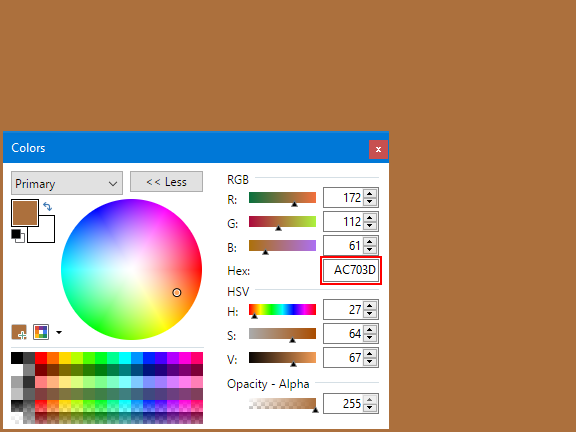The width and height of the screenshot is (576, 432).
Task: Increase the alpha value with up arrow
Action: [x=370, y=399]
